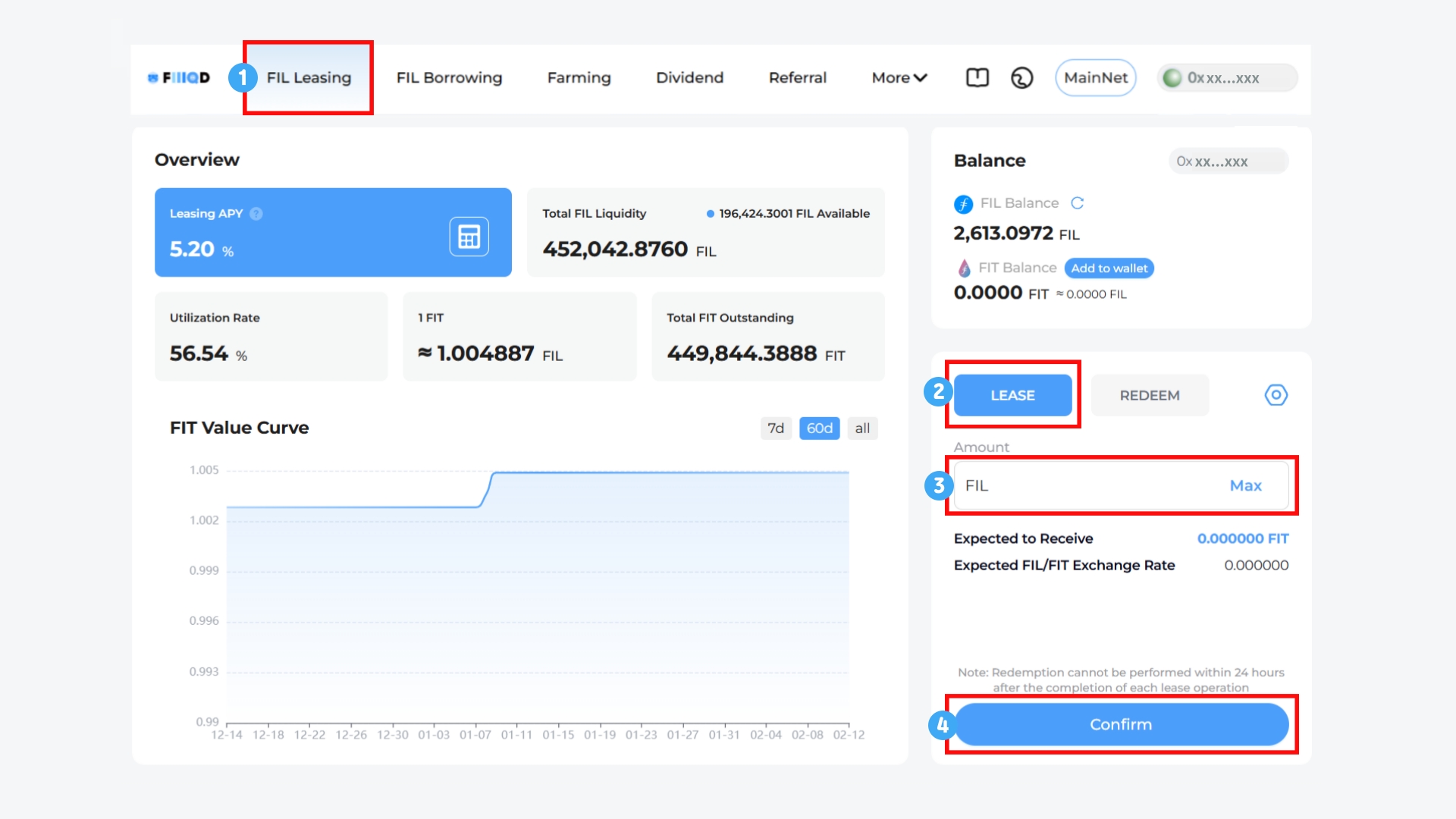Click the FILLIQD logo
The width and height of the screenshot is (1456, 819).
[x=179, y=77]
